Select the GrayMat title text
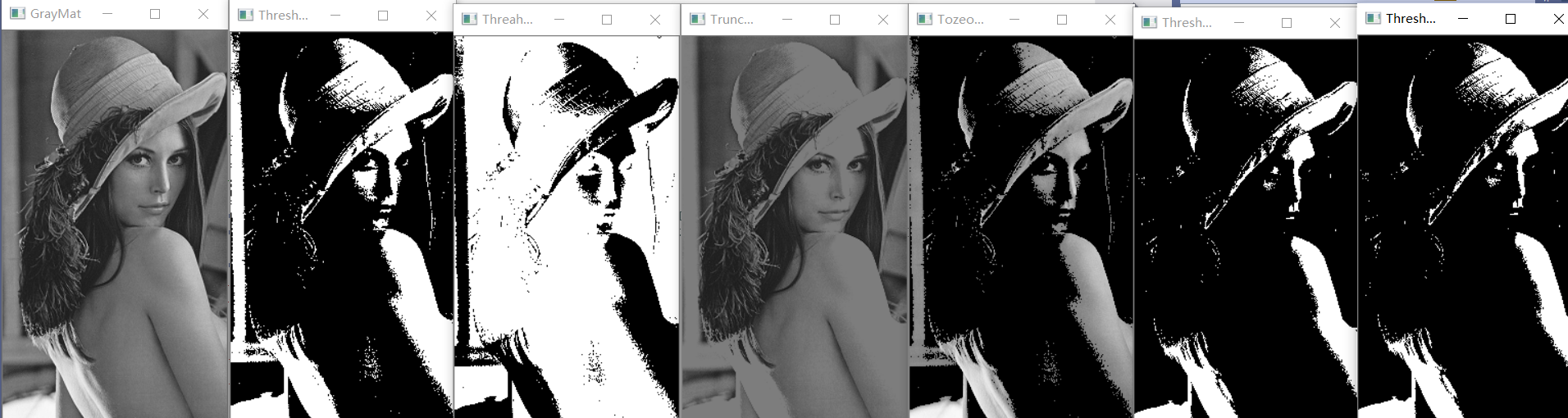This screenshot has width=1568, height=418. (56, 14)
